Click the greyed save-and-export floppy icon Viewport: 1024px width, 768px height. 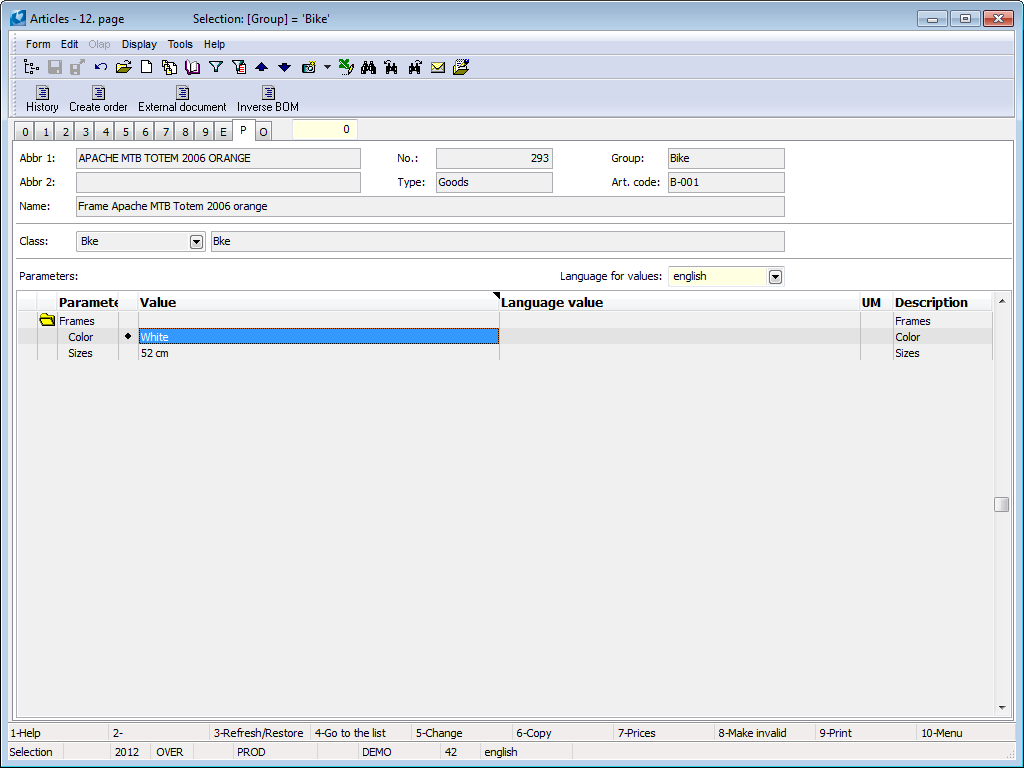pyautogui.click(x=77, y=67)
